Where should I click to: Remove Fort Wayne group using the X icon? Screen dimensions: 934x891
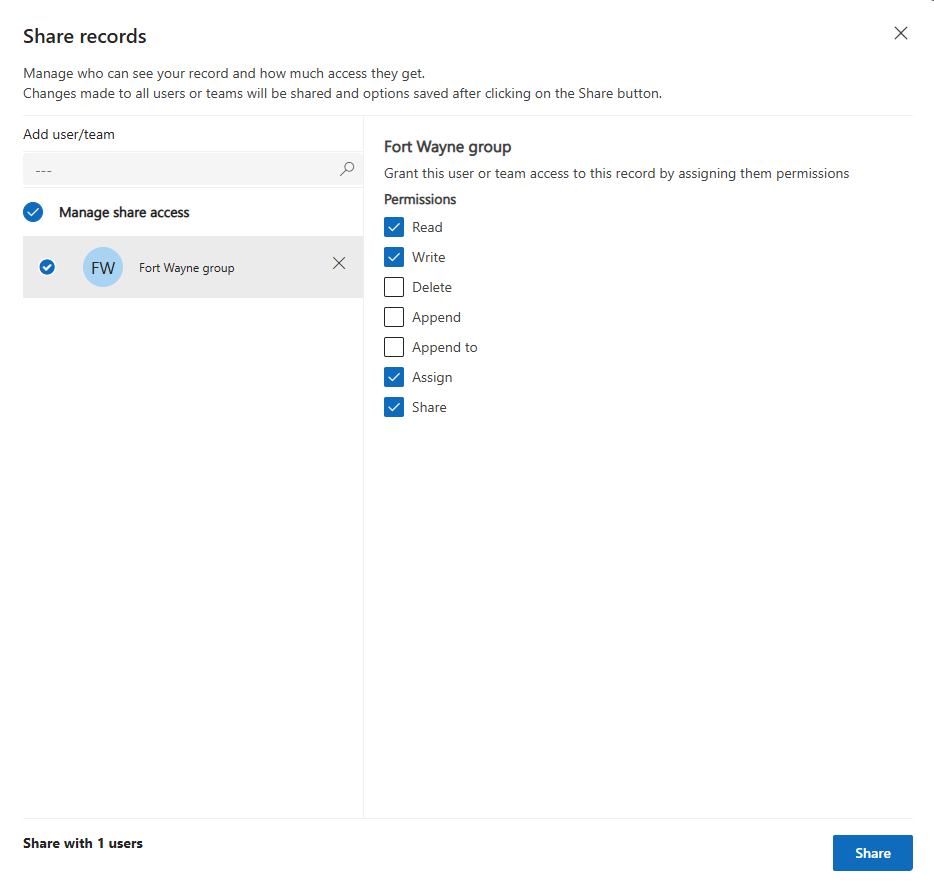(339, 263)
